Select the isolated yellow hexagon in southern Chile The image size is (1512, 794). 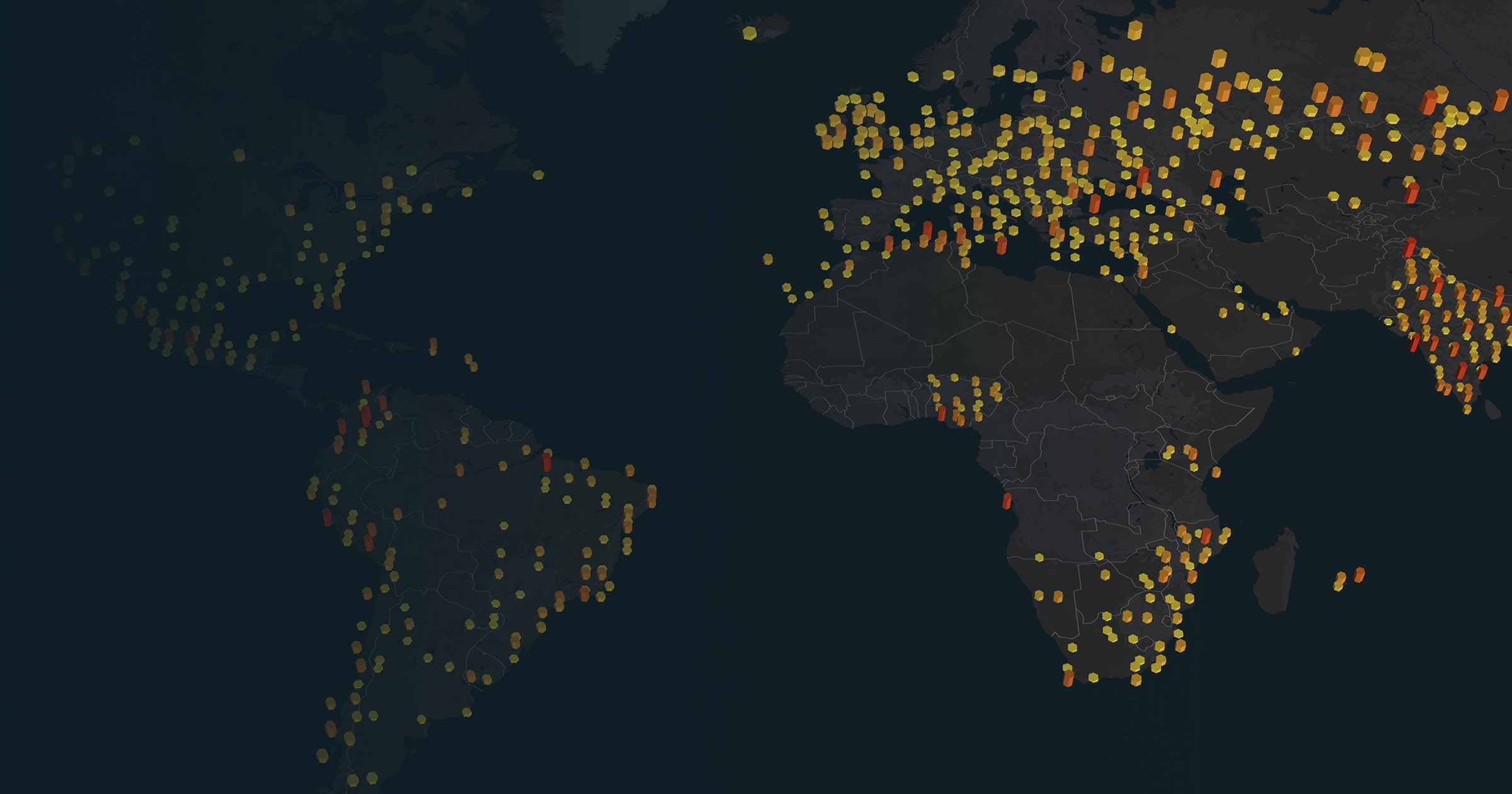(x=322, y=754)
